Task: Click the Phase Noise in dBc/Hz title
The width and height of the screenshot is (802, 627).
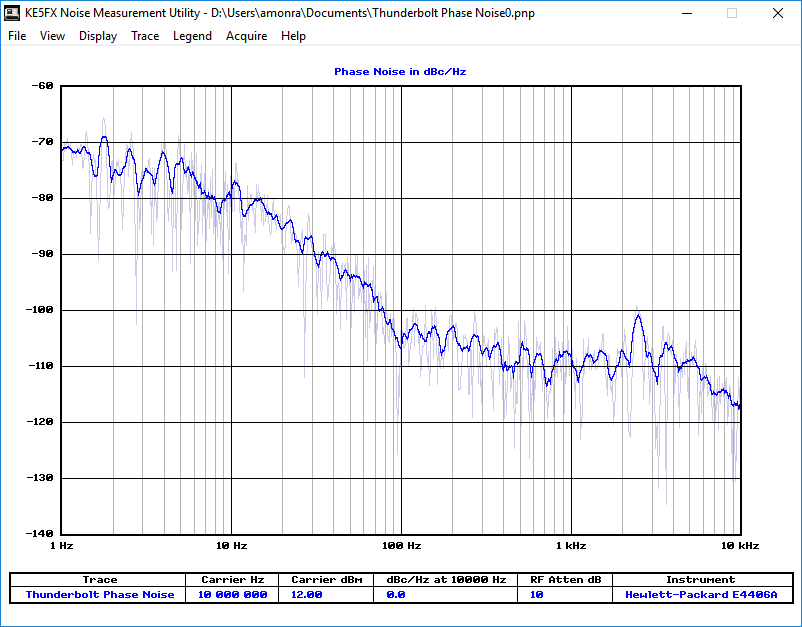Action: pyautogui.click(x=400, y=72)
